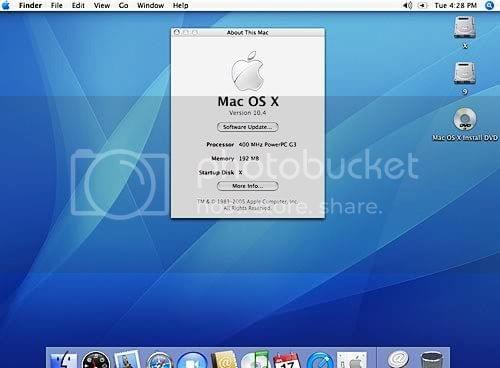Launch QuickTime Player from the dock
Image resolution: width=500 pixels, height=368 pixels.
click(319, 361)
